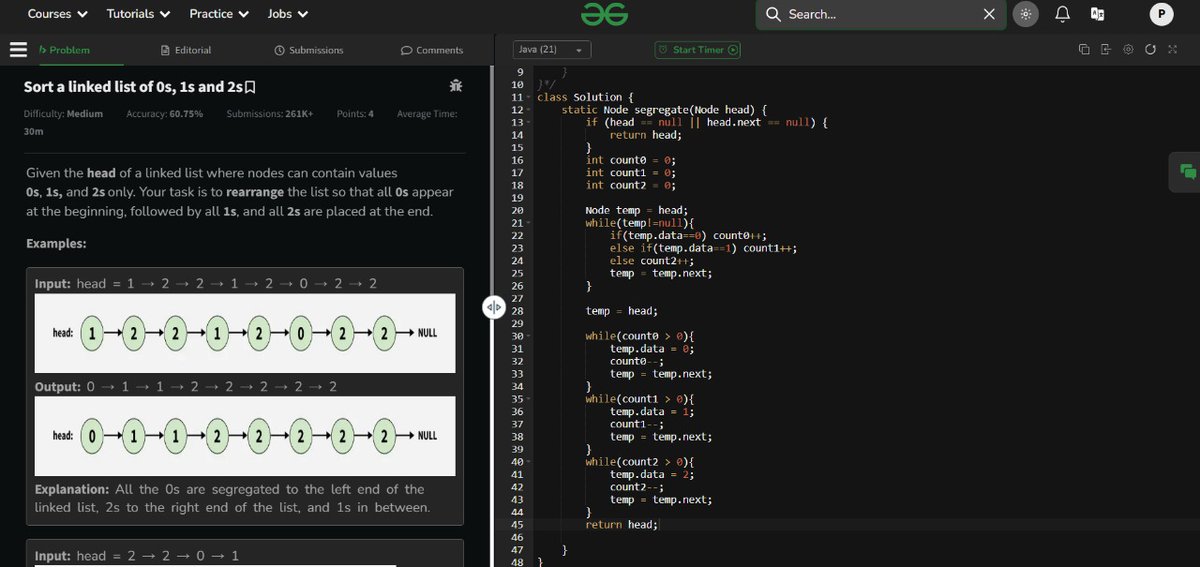Image resolution: width=1200 pixels, height=567 pixels.
Task: Click the 'while(count2 > 0){' code line
Action: click(x=639, y=462)
